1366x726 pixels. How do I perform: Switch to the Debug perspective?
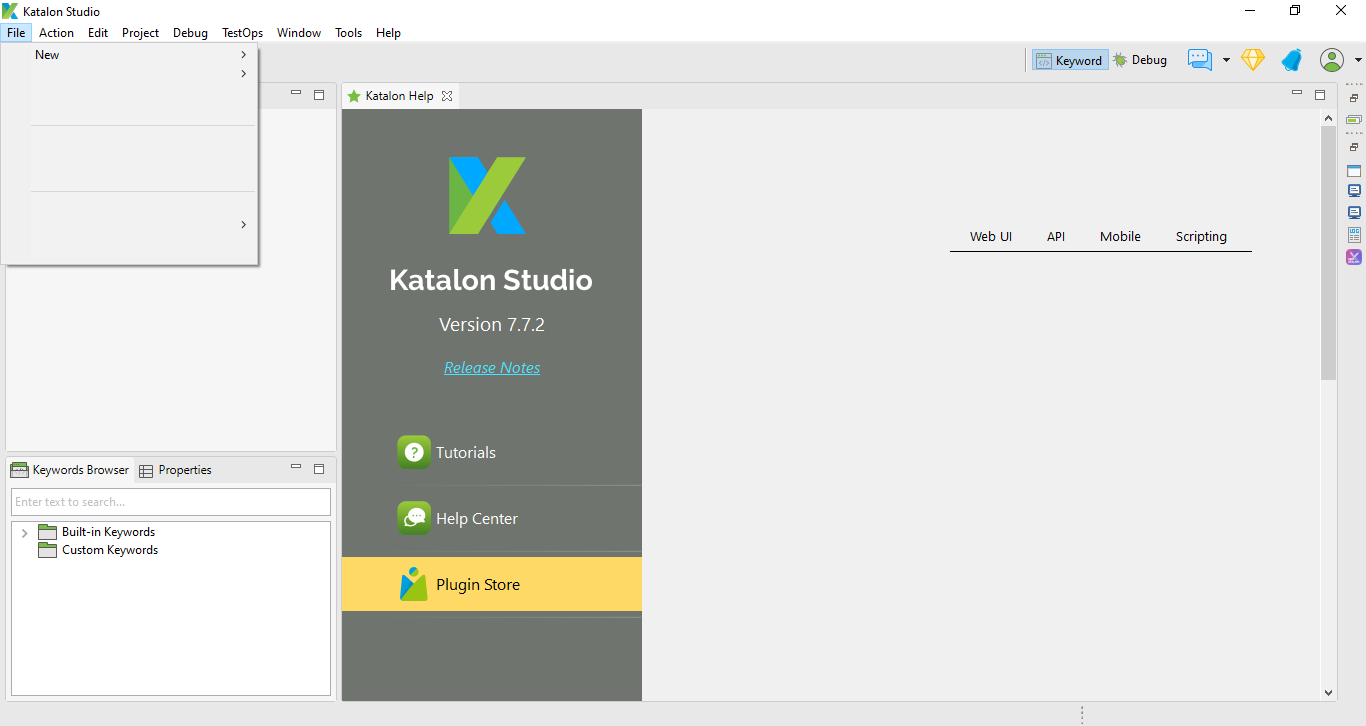tap(1140, 60)
